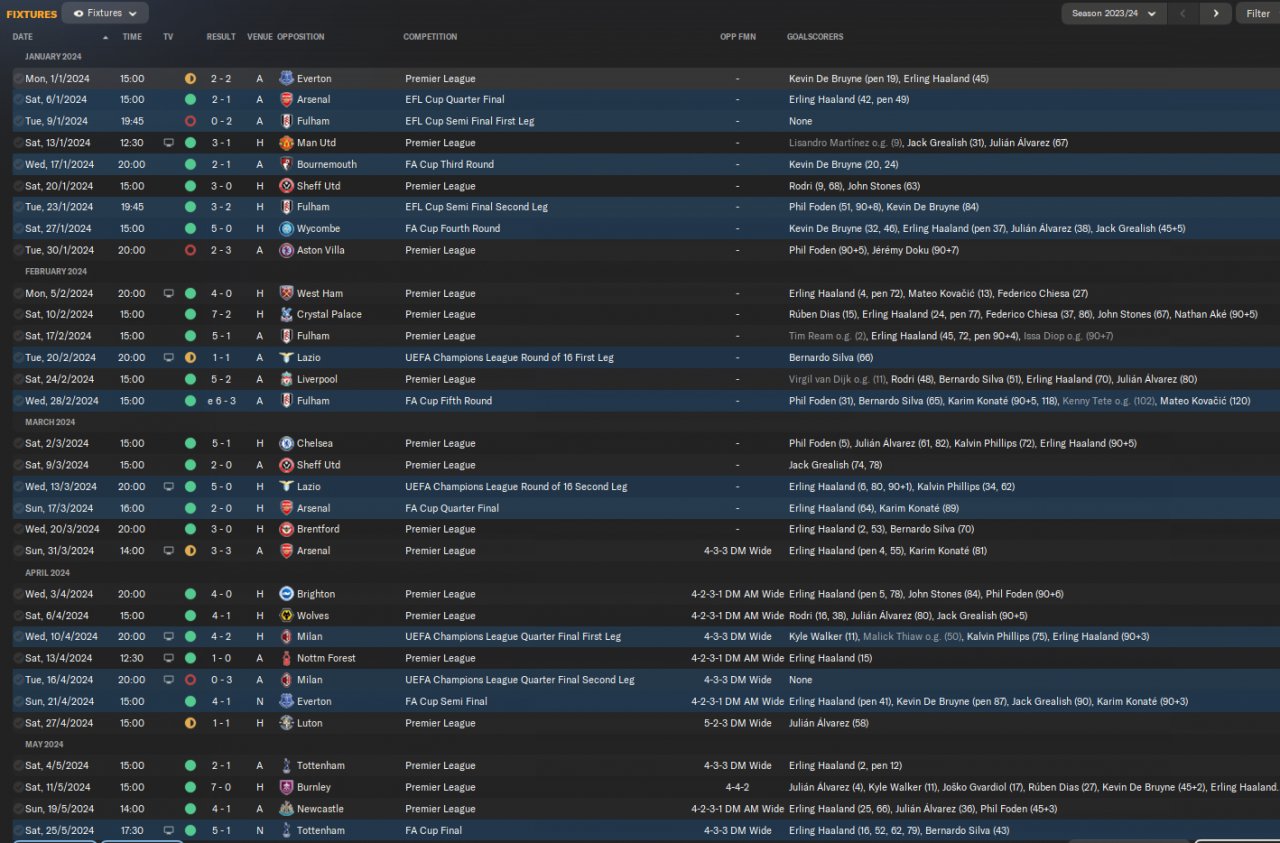Click the TV icon on the Nottm Forest row
The width and height of the screenshot is (1280, 843).
(168, 658)
